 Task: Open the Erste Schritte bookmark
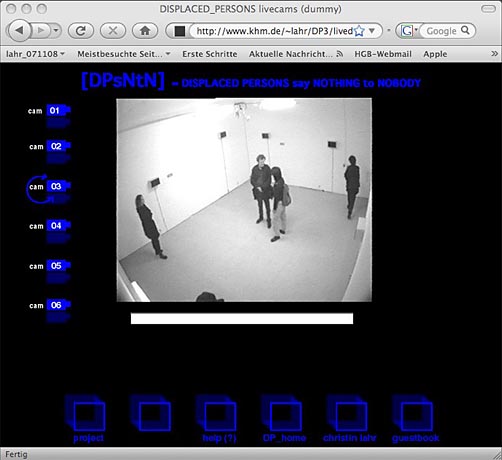[210, 54]
